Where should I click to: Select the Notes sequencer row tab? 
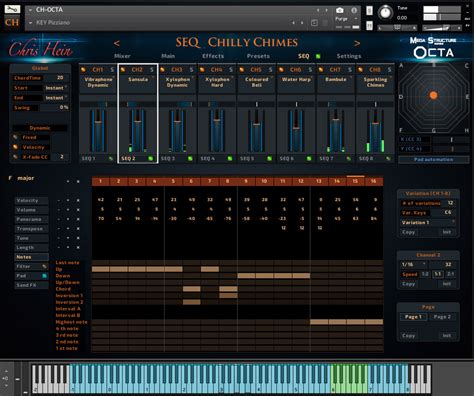pos(31,257)
